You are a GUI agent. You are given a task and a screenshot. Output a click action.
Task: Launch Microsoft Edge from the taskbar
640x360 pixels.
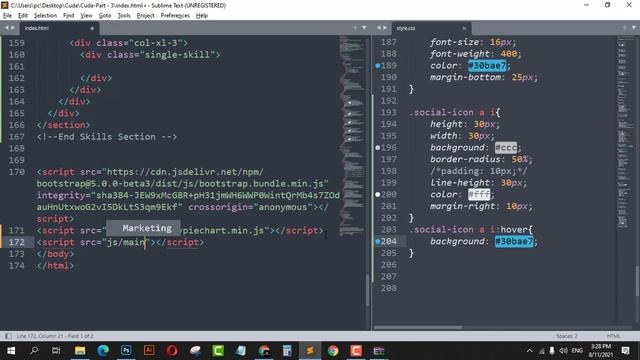(103, 351)
